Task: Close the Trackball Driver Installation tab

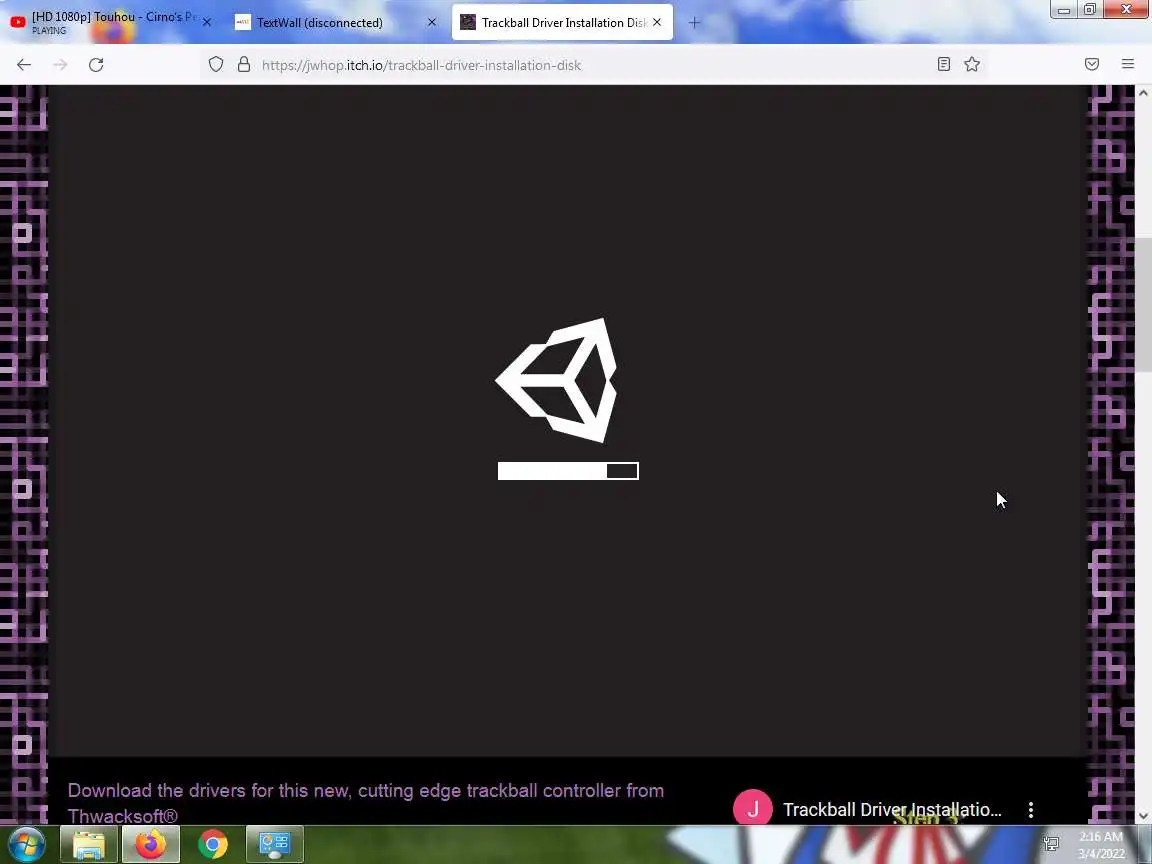Action: (657, 23)
